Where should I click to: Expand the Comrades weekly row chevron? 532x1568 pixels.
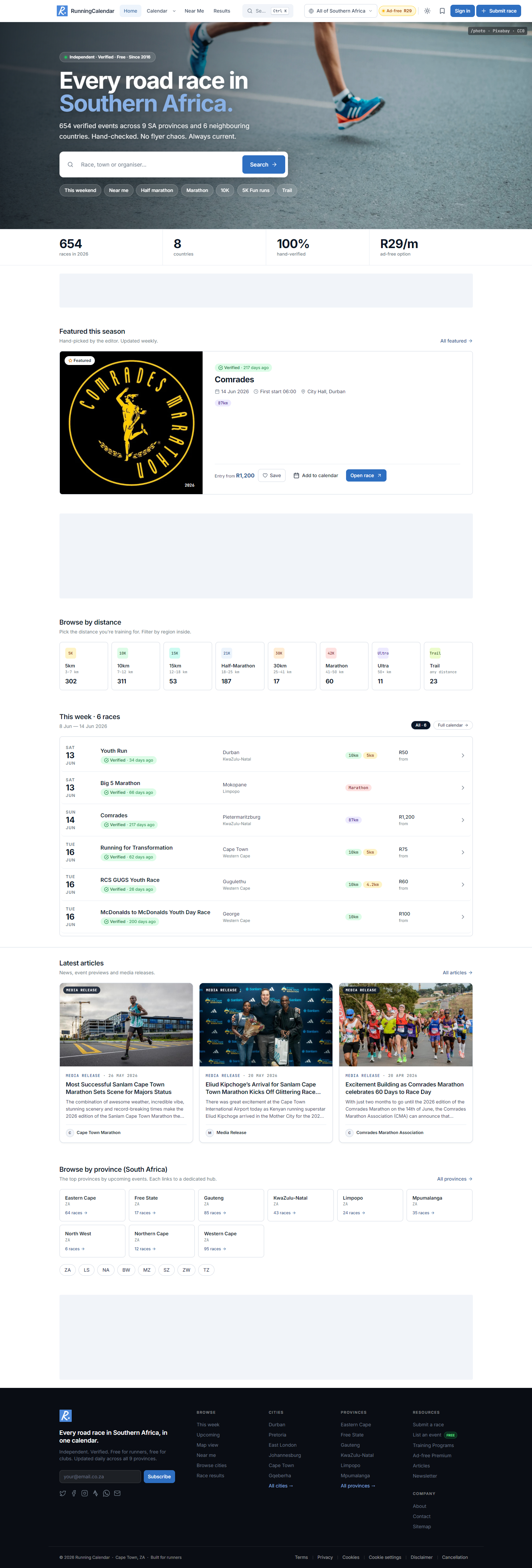pyautogui.click(x=463, y=820)
